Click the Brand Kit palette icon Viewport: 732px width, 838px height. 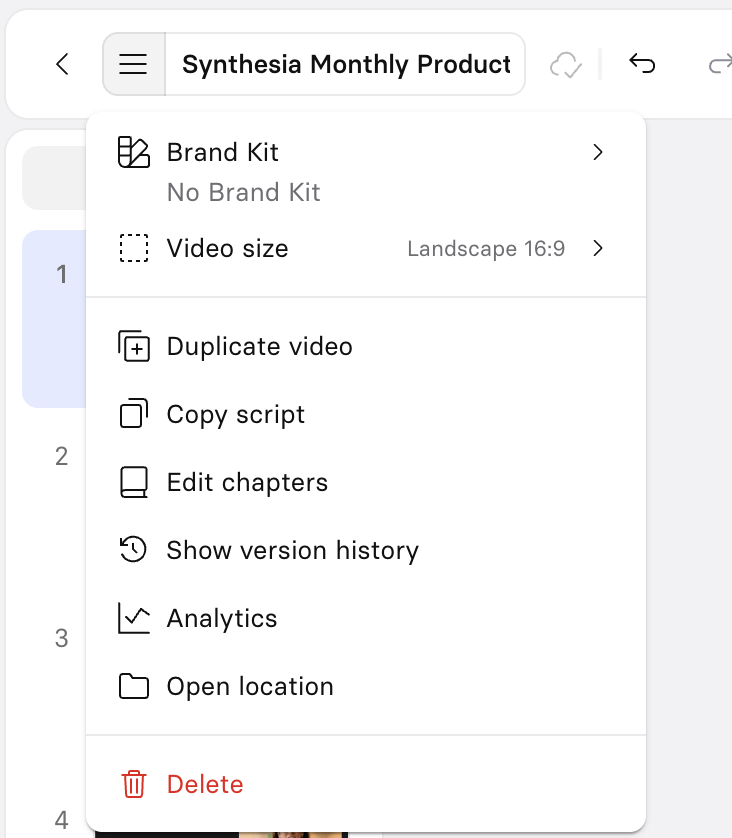[x=134, y=152]
